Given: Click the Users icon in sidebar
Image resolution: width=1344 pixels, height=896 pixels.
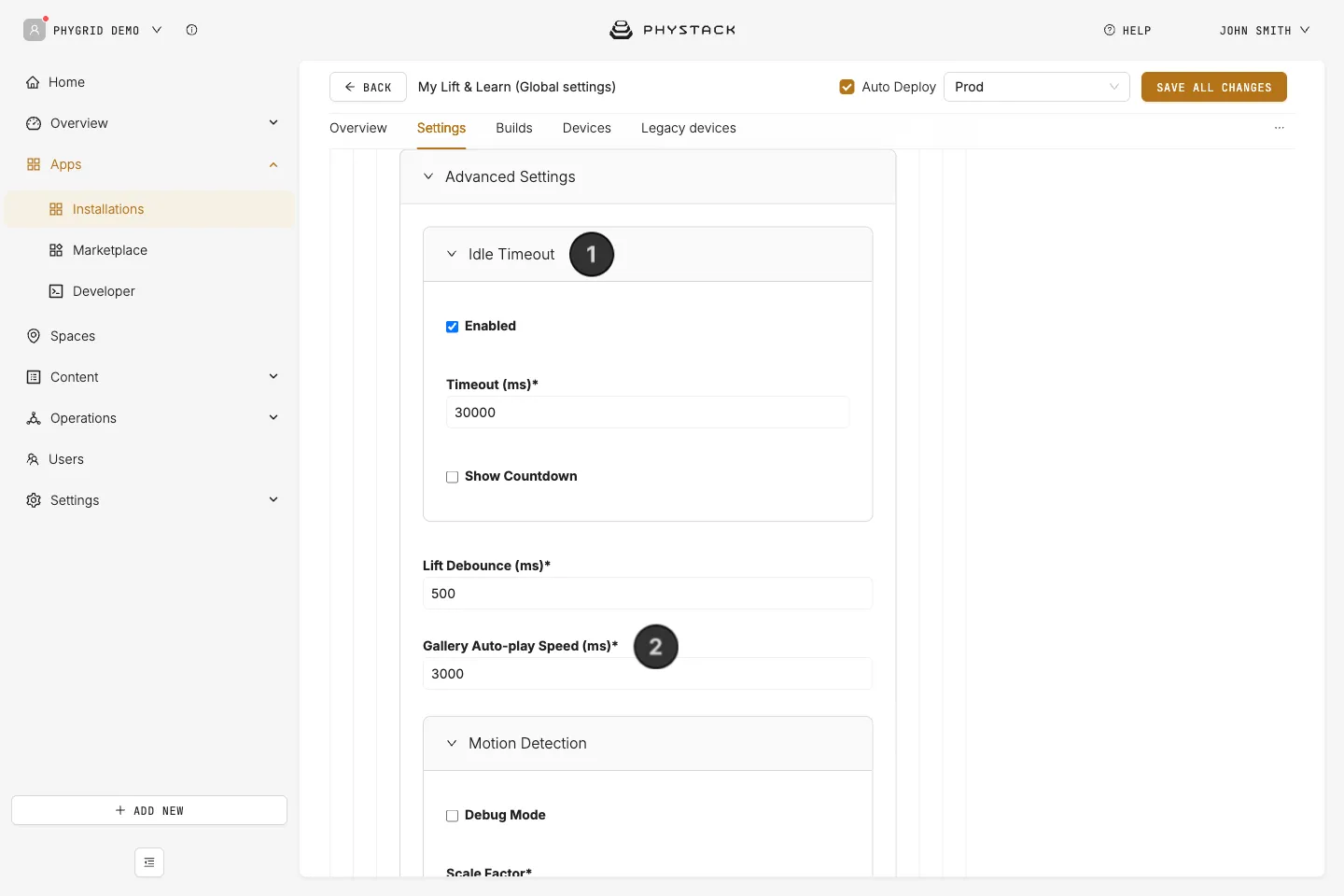Looking at the screenshot, I should (33, 459).
